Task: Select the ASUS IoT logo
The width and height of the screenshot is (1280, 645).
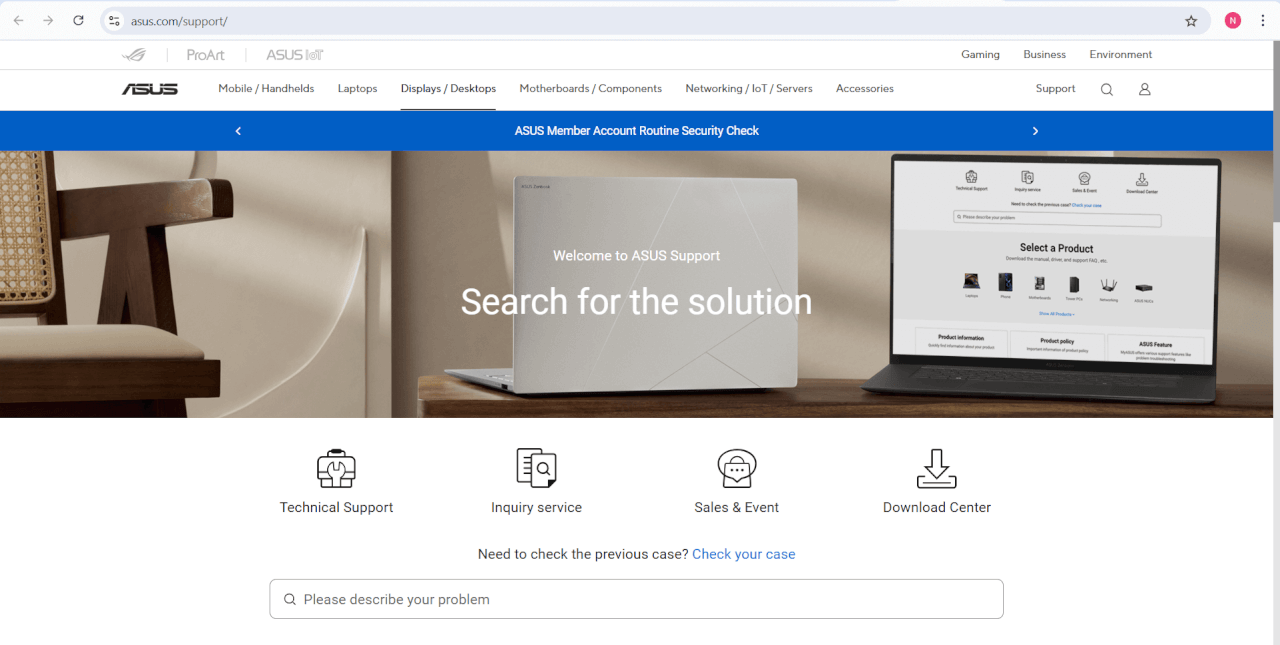Action: click(x=292, y=54)
